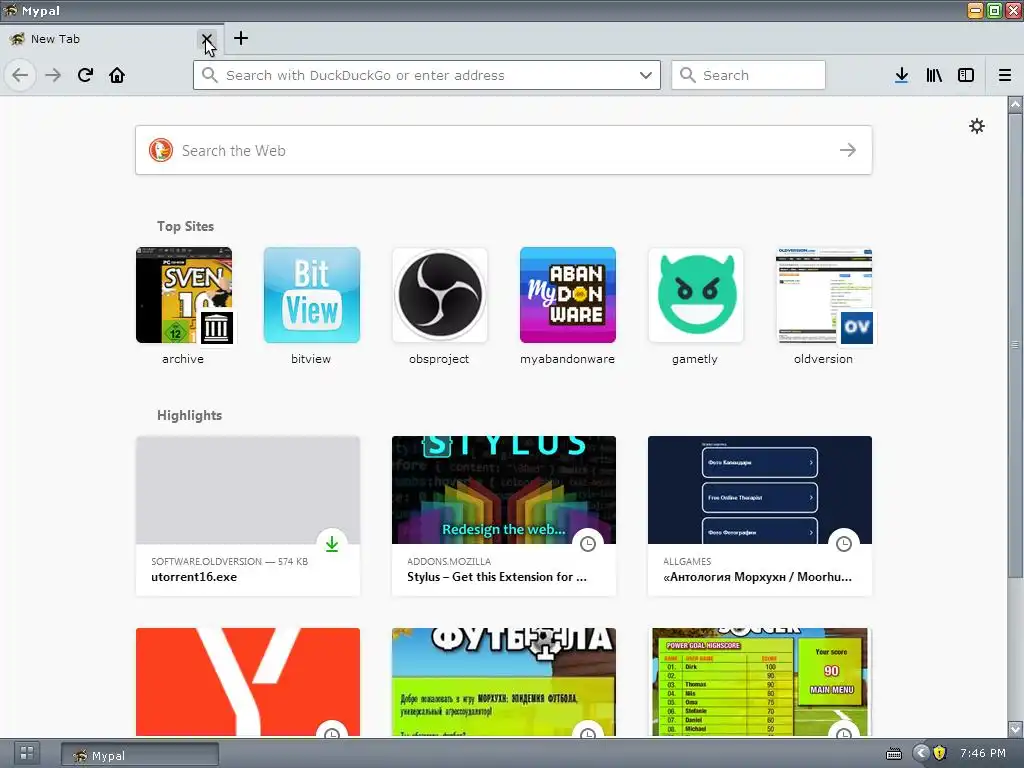Reload the current page
This screenshot has height=768, width=1024.
86,75
